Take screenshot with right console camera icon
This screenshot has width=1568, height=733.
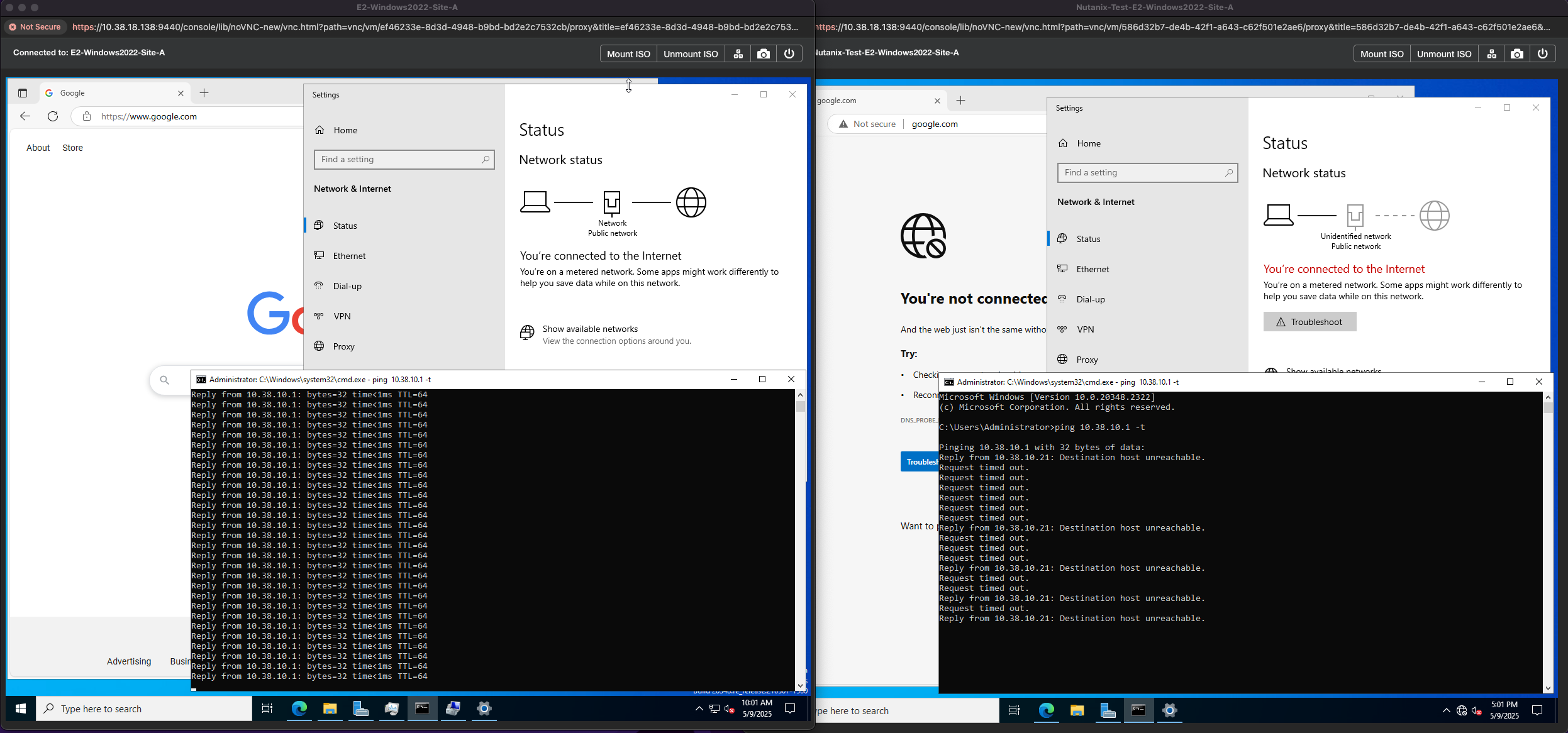coord(1517,54)
